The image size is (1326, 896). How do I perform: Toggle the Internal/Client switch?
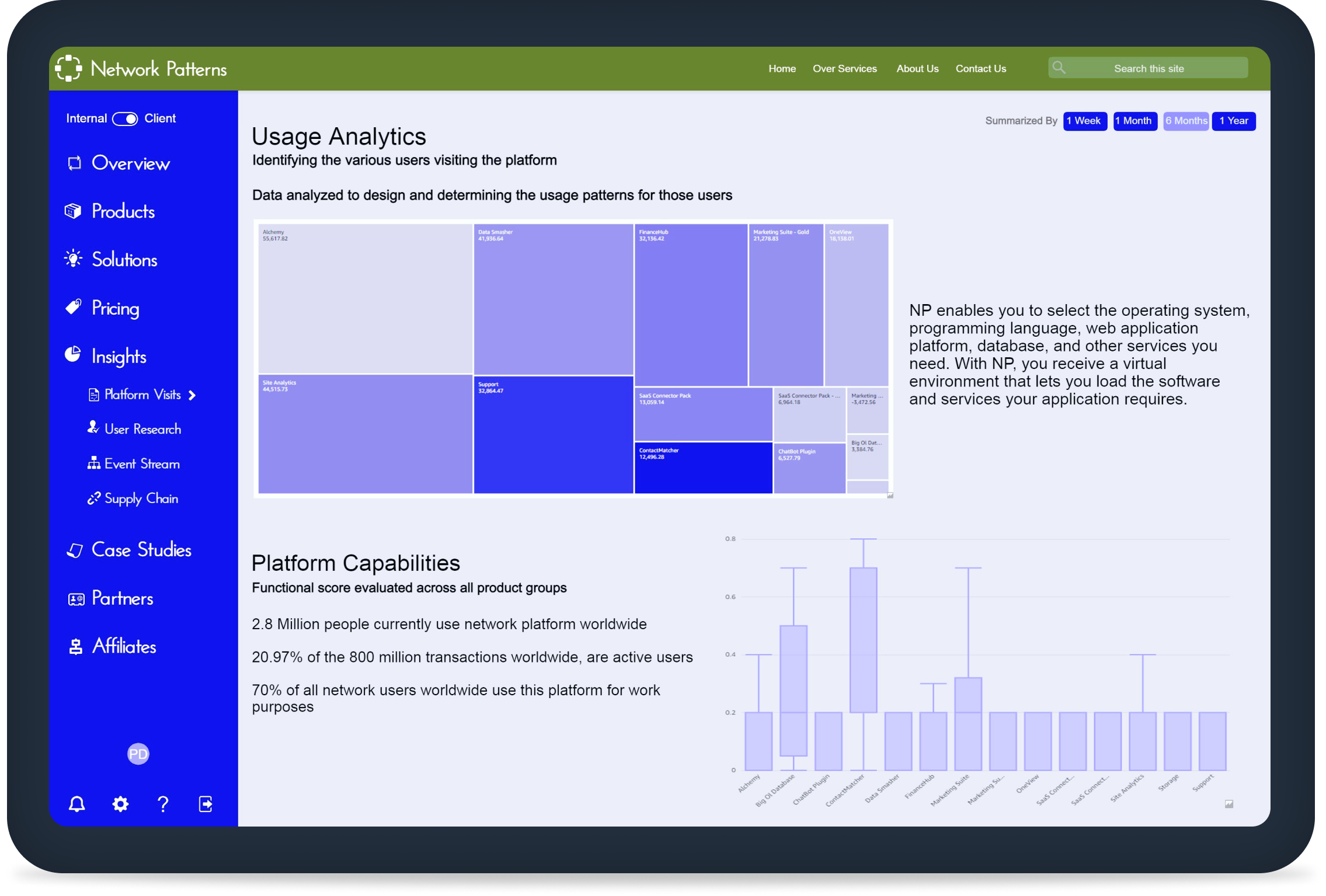125,118
